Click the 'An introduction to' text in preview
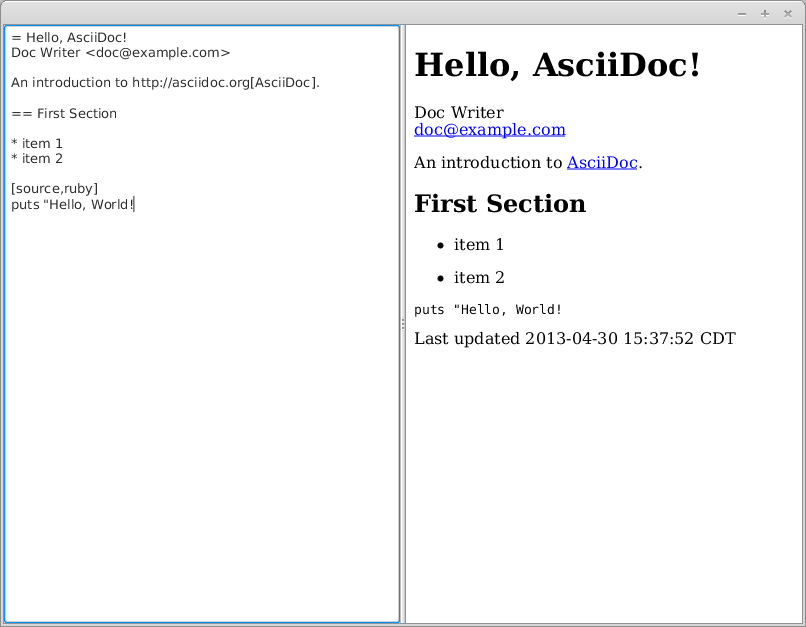Screen dimensions: 806x627 (x=488, y=162)
